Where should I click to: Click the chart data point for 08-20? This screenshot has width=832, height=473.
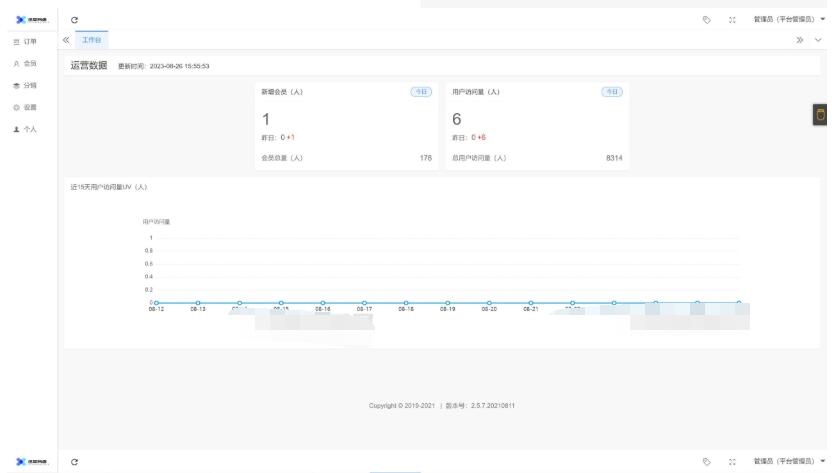[489, 303]
